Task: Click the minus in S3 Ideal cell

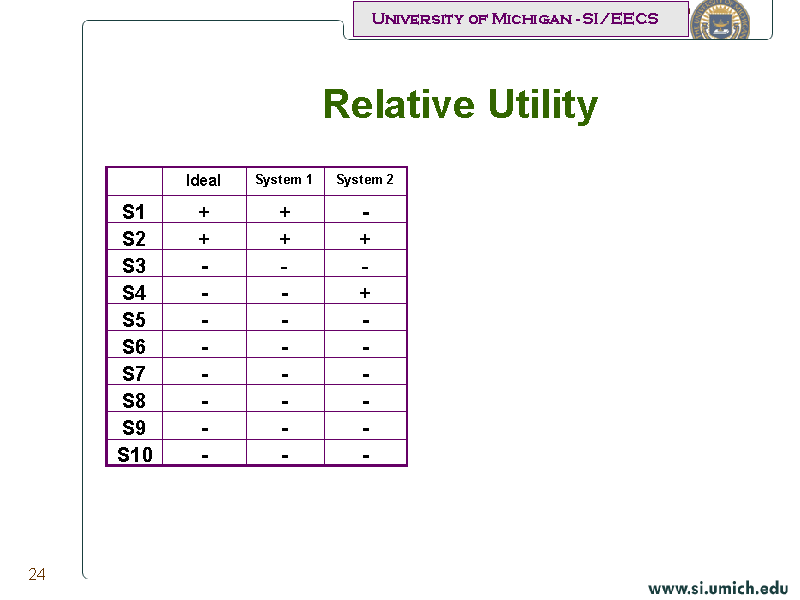Action: point(205,267)
